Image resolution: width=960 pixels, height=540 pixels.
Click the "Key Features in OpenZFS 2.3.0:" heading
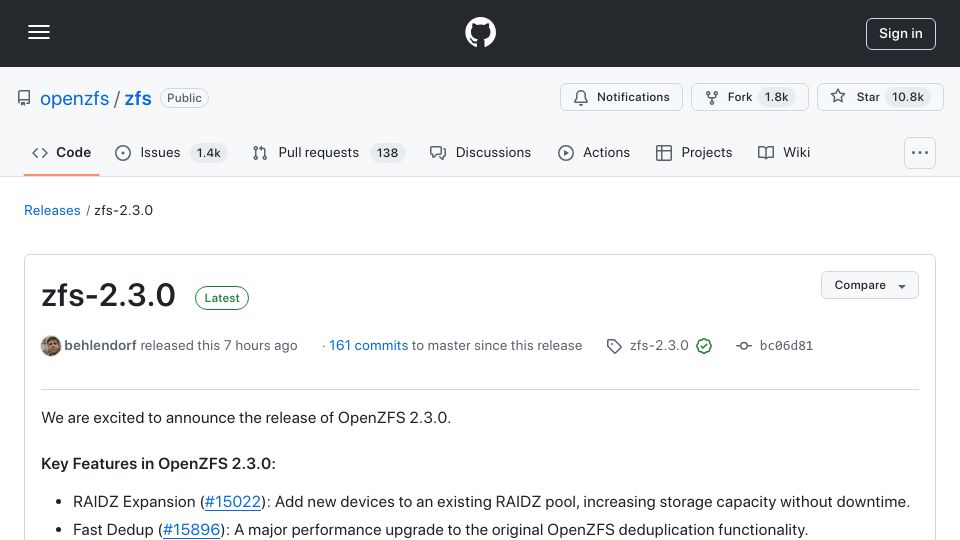click(159, 463)
